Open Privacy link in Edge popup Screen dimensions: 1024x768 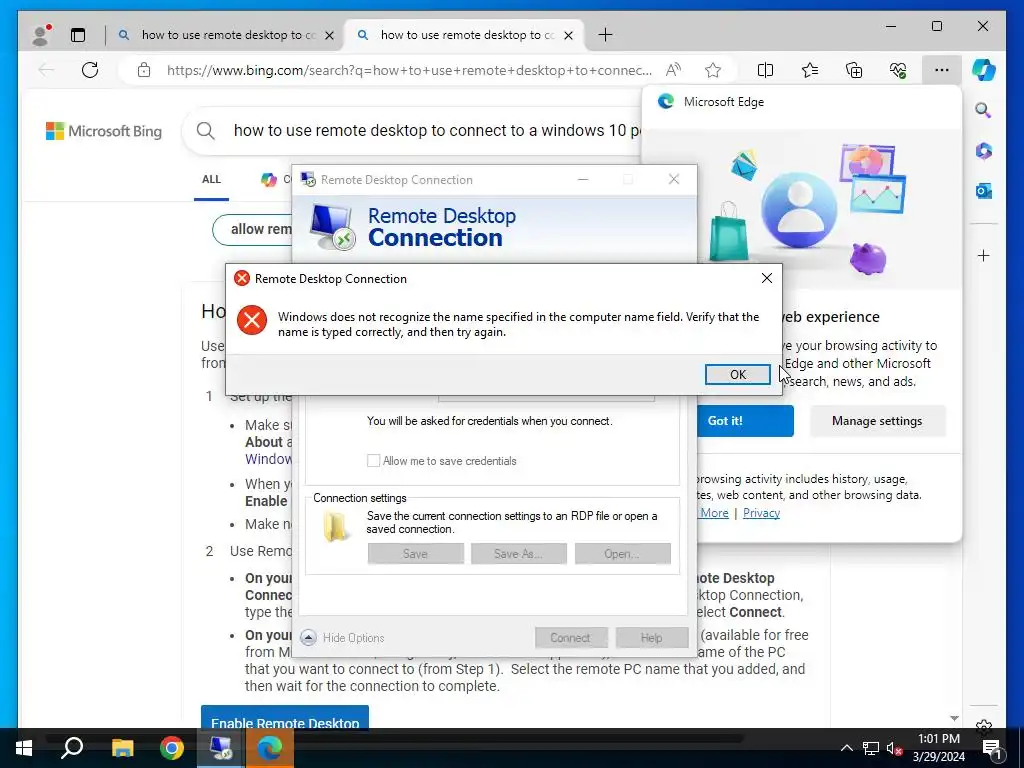coord(761,513)
